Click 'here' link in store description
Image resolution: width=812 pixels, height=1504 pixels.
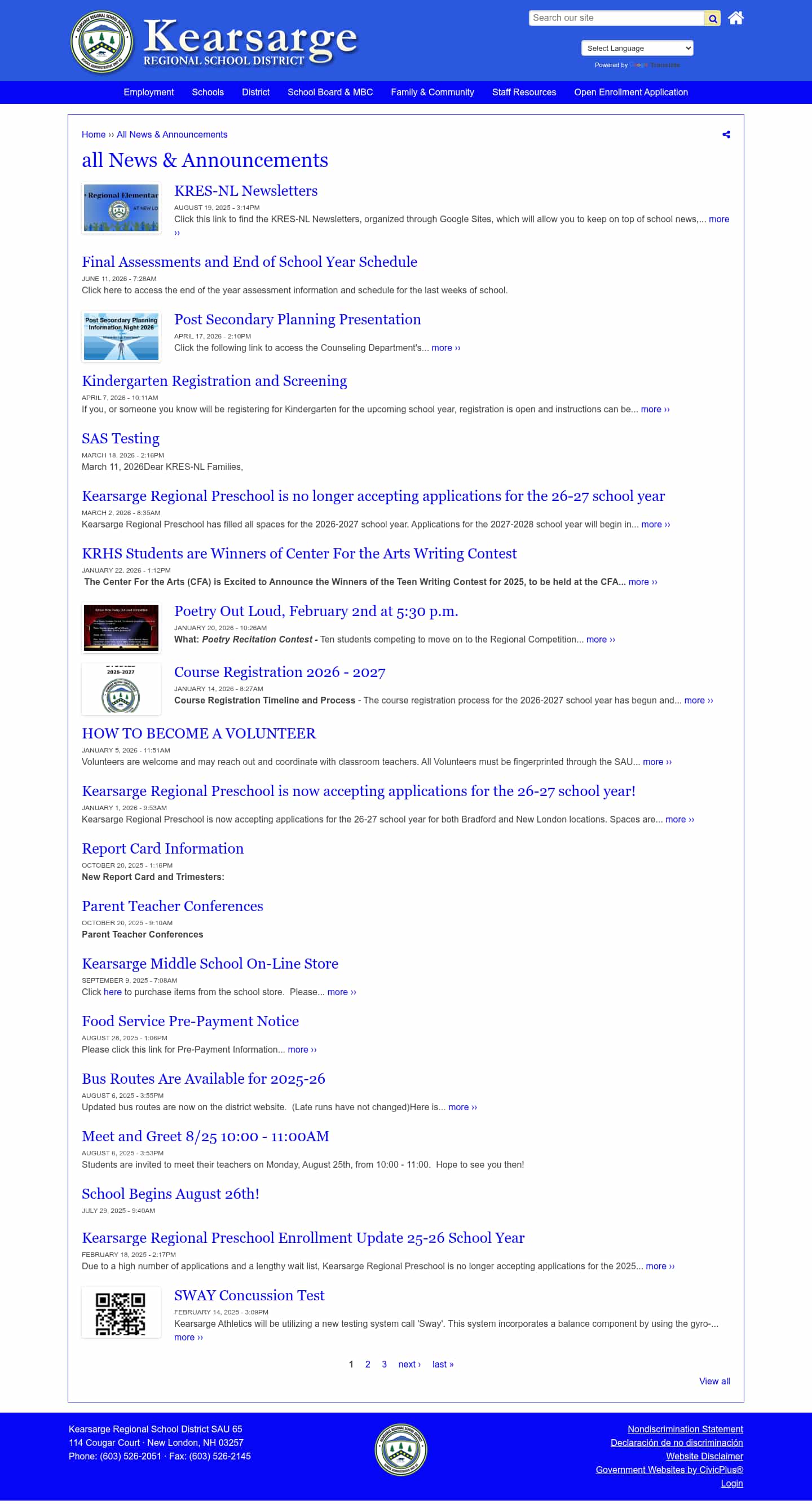pos(113,992)
